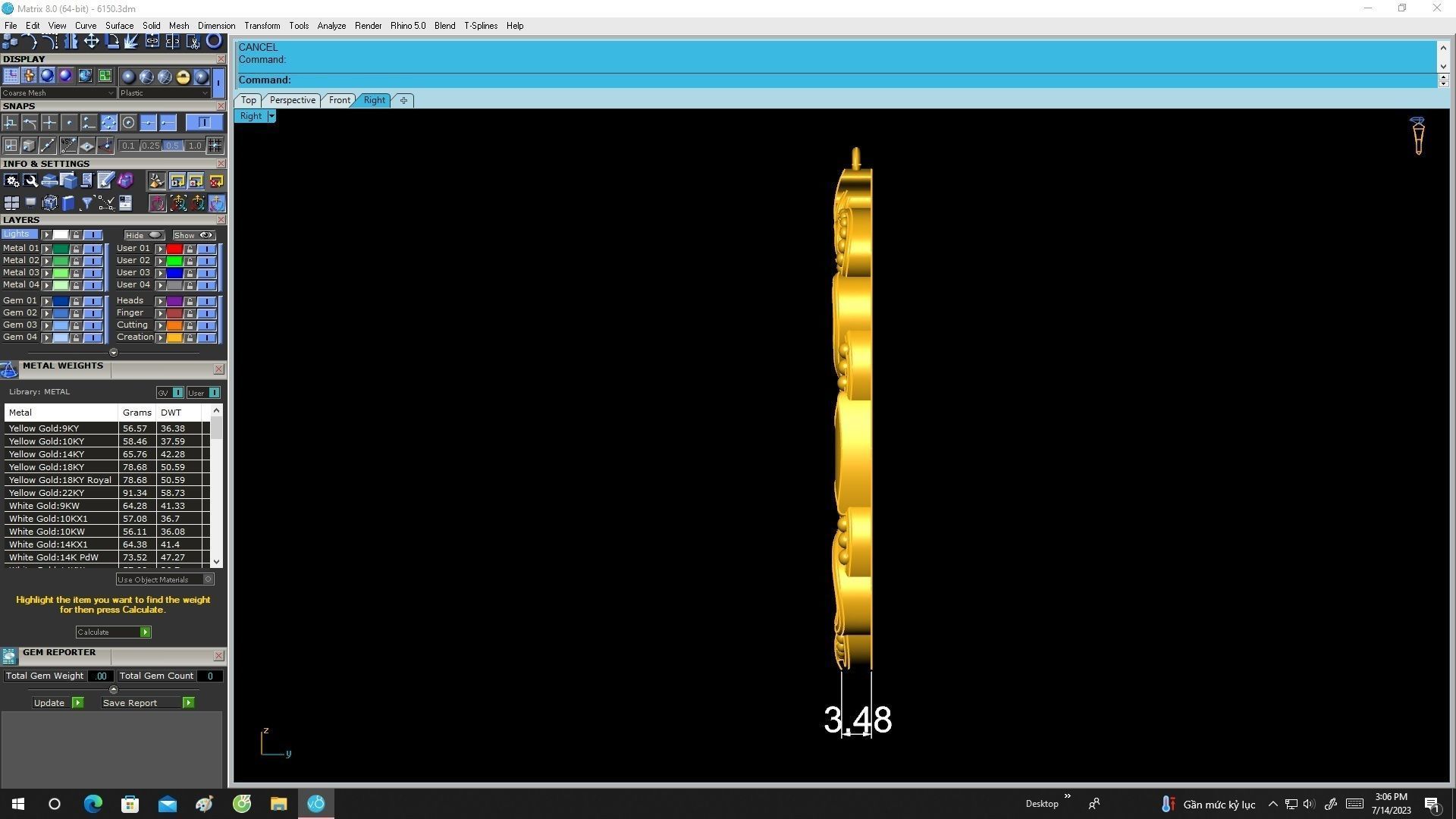Open the Render menu
Screen dimensions: 1456x819
coord(368,26)
